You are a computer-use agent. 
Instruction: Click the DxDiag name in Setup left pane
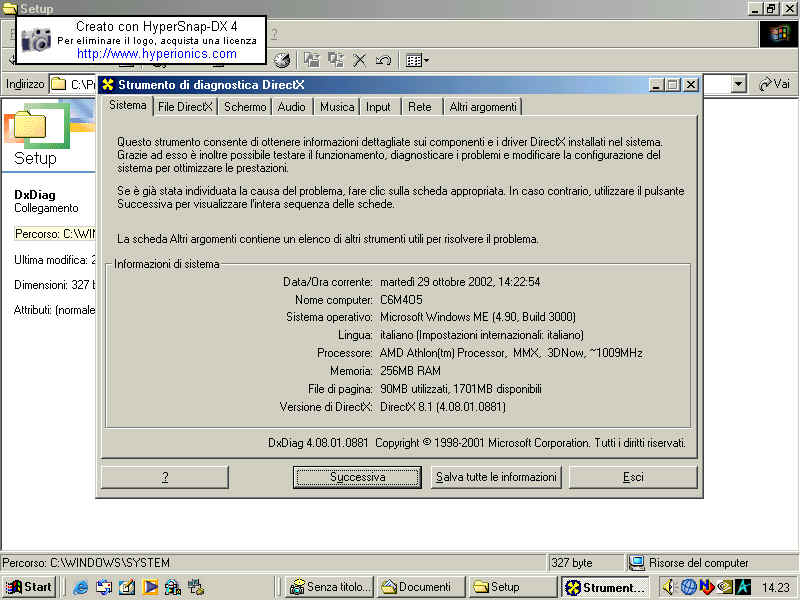coord(35,194)
